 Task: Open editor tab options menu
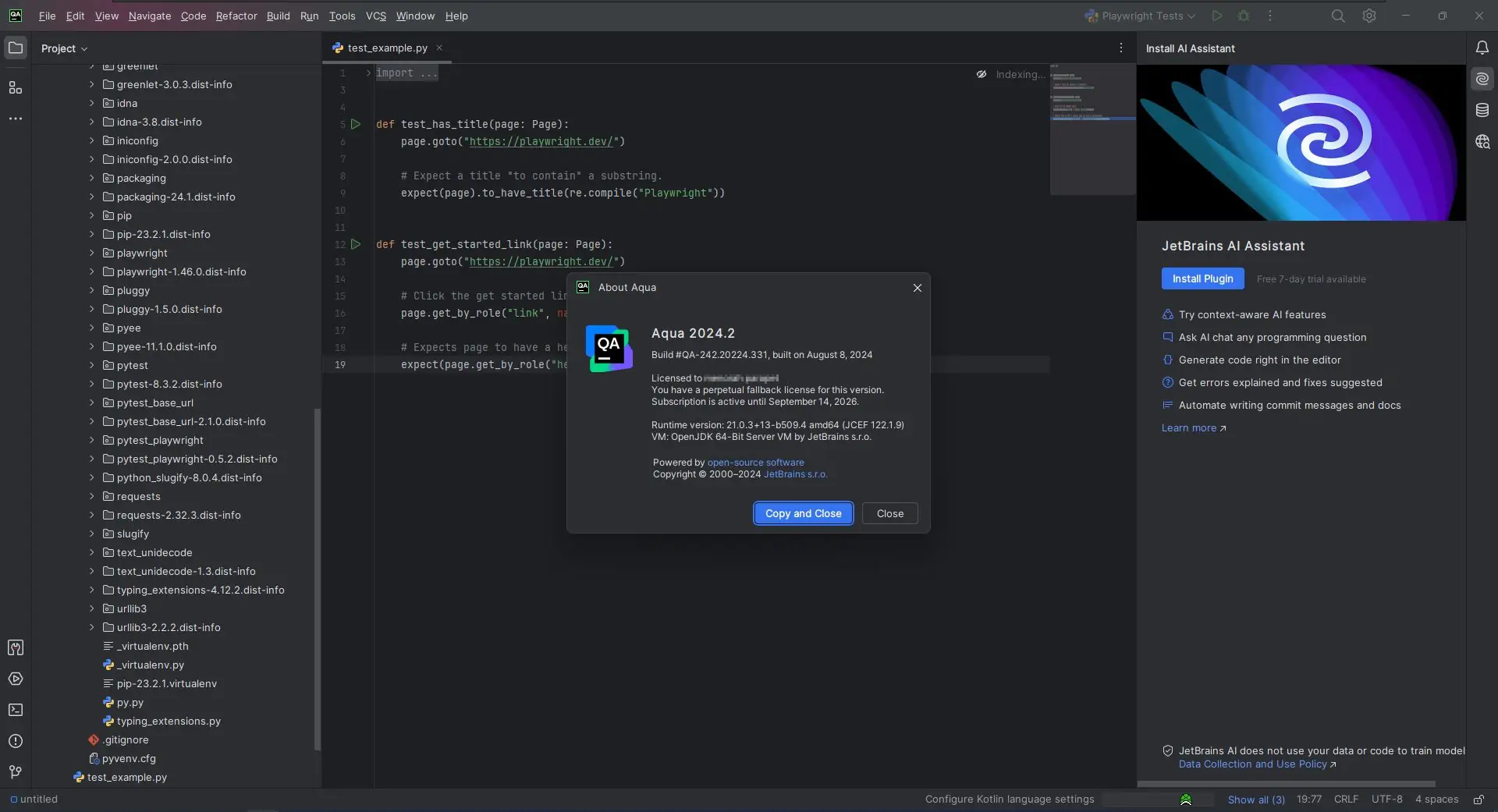click(x=1121, y=48)
